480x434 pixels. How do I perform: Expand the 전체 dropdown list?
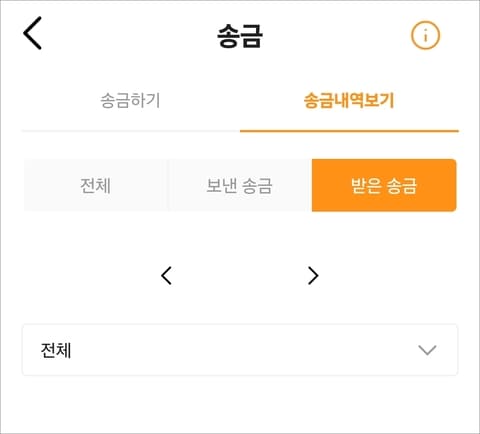click(x=240, y=350)
